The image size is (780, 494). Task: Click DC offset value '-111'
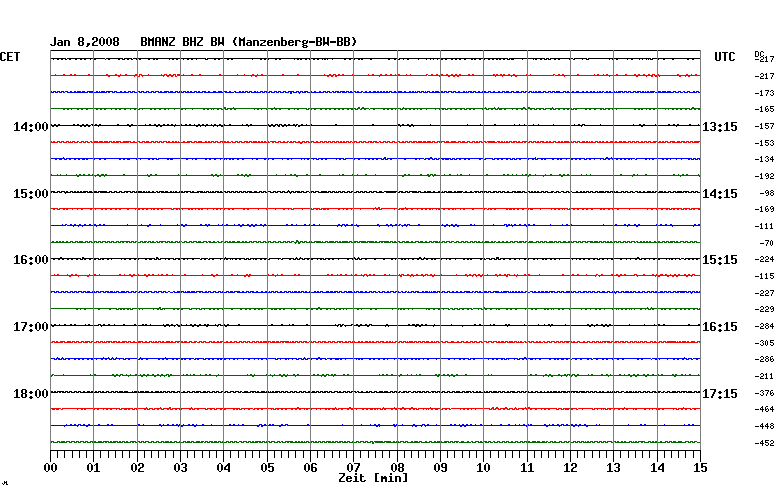click(765, 226)
